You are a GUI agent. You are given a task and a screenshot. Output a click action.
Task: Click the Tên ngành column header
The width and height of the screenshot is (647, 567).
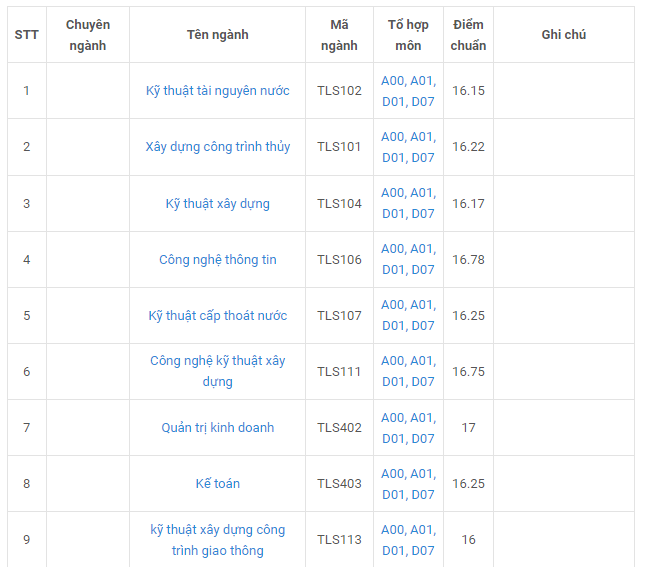[217, 35]
